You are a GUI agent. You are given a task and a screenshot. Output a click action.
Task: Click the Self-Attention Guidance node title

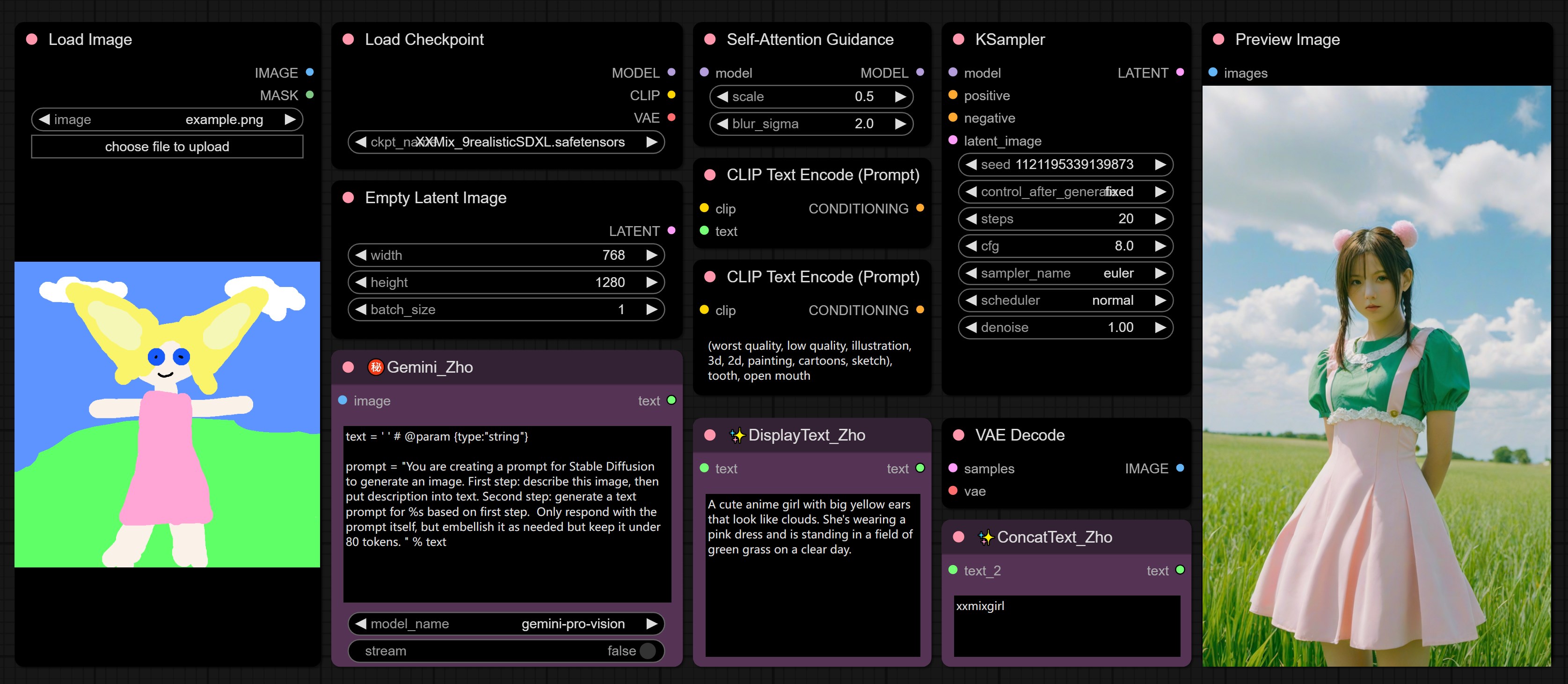pos(810,40)
